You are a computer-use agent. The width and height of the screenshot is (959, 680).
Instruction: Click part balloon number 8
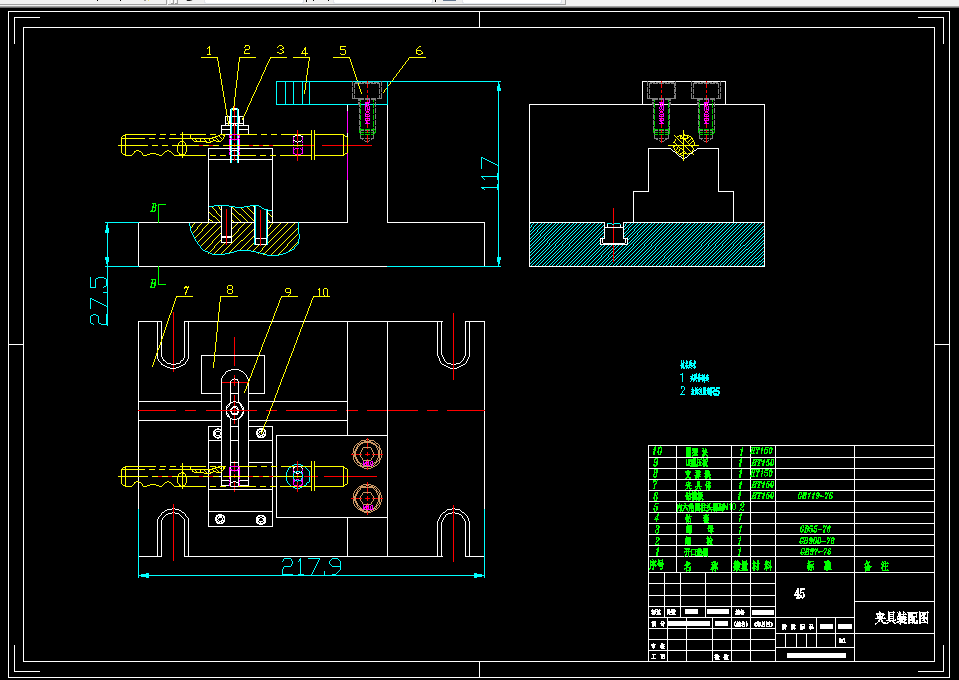[230, 290]
